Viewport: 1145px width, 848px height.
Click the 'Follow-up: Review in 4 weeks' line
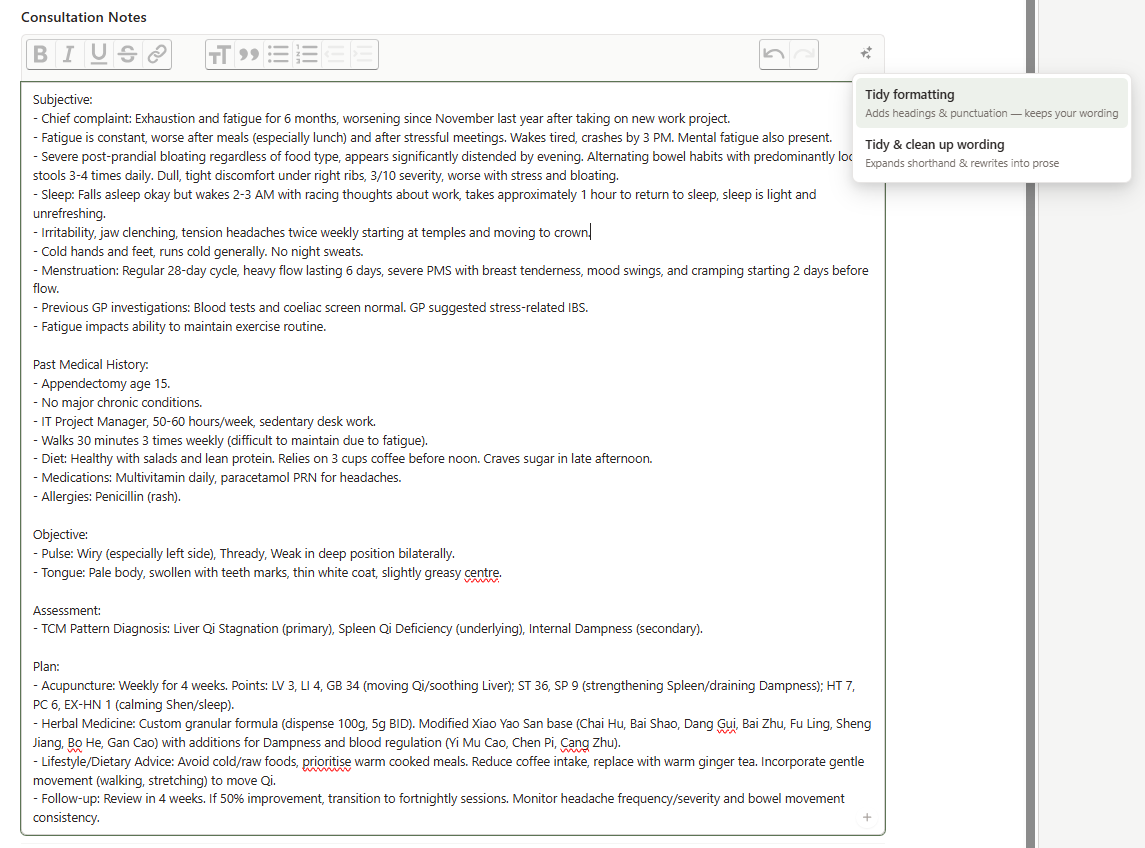438,808
